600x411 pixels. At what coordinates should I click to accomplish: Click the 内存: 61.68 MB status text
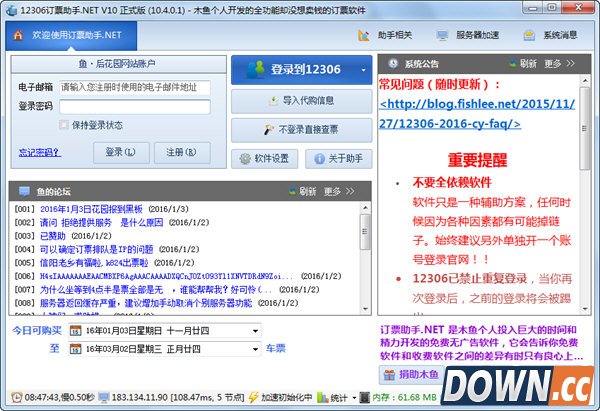[x=404, y=398]
